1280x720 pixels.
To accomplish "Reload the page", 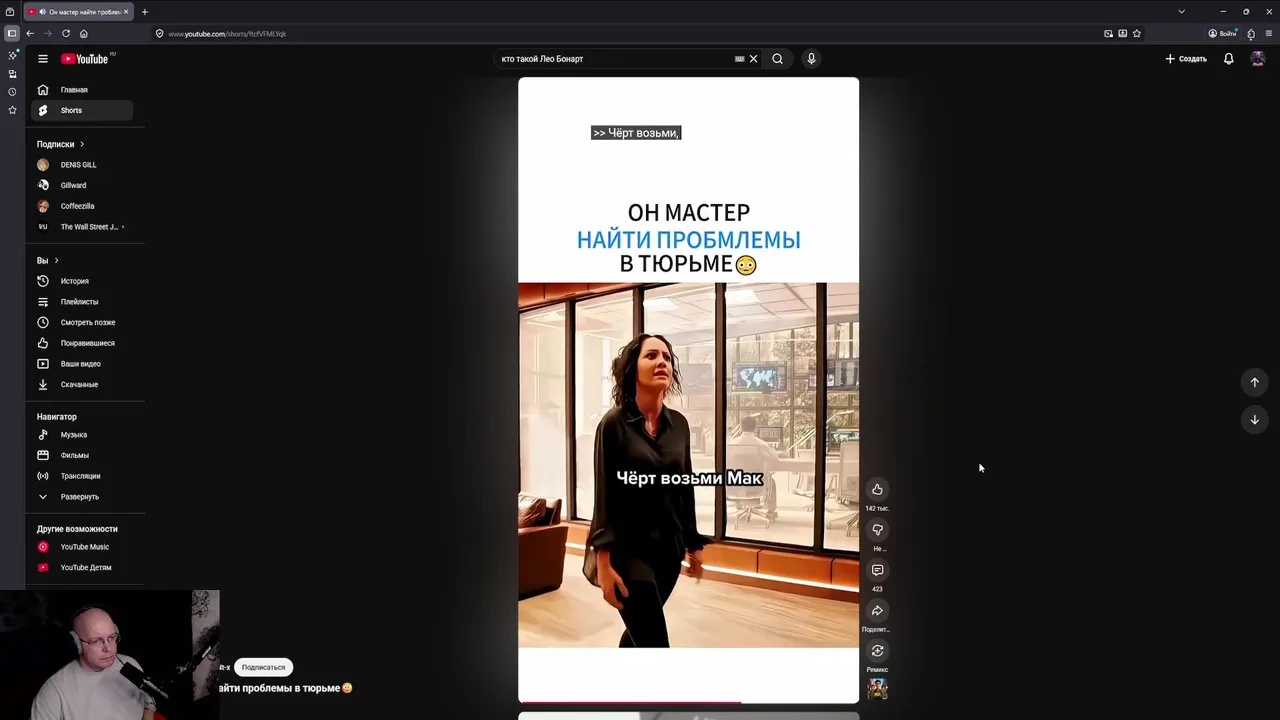I will pyautogui.click(x=65, y=33).
